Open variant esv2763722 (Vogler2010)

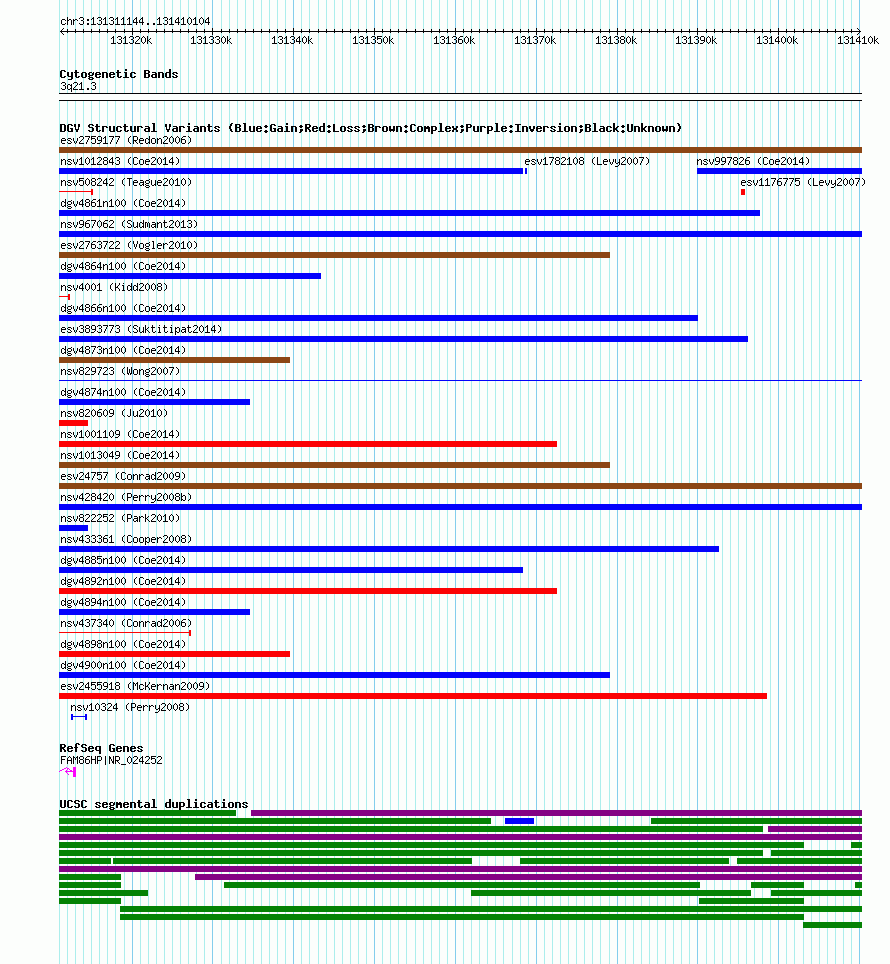129,245
